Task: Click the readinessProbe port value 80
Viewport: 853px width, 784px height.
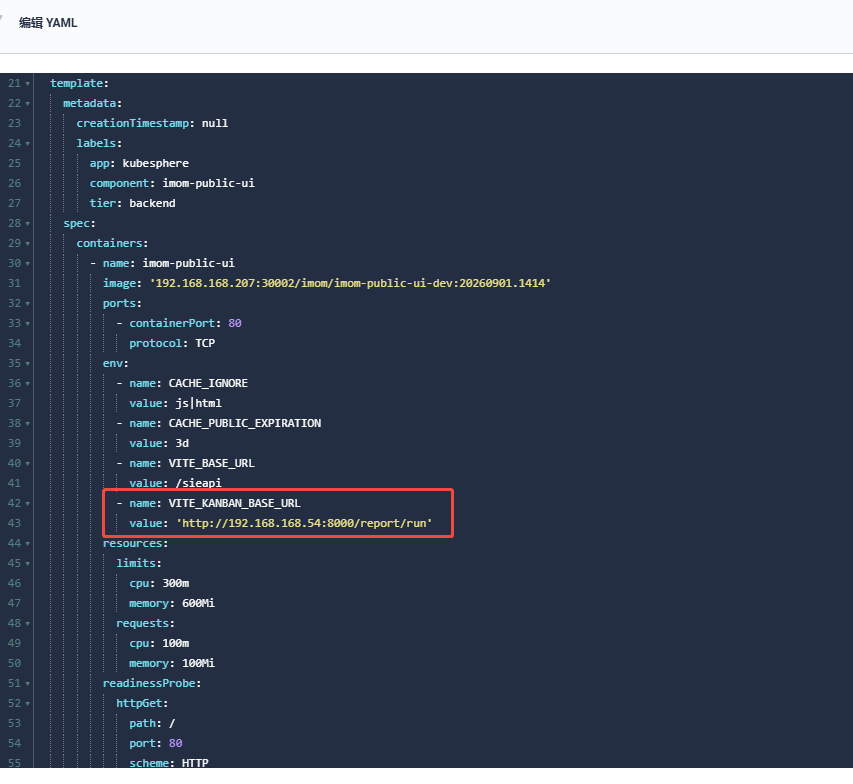Action: 176,743
